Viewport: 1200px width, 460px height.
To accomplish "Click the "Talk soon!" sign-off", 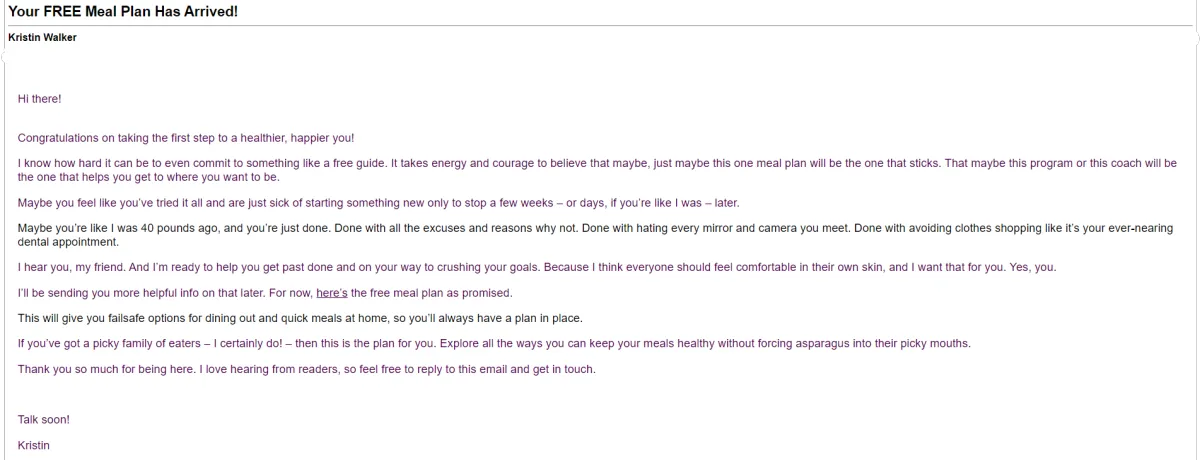I will point(44,421).
